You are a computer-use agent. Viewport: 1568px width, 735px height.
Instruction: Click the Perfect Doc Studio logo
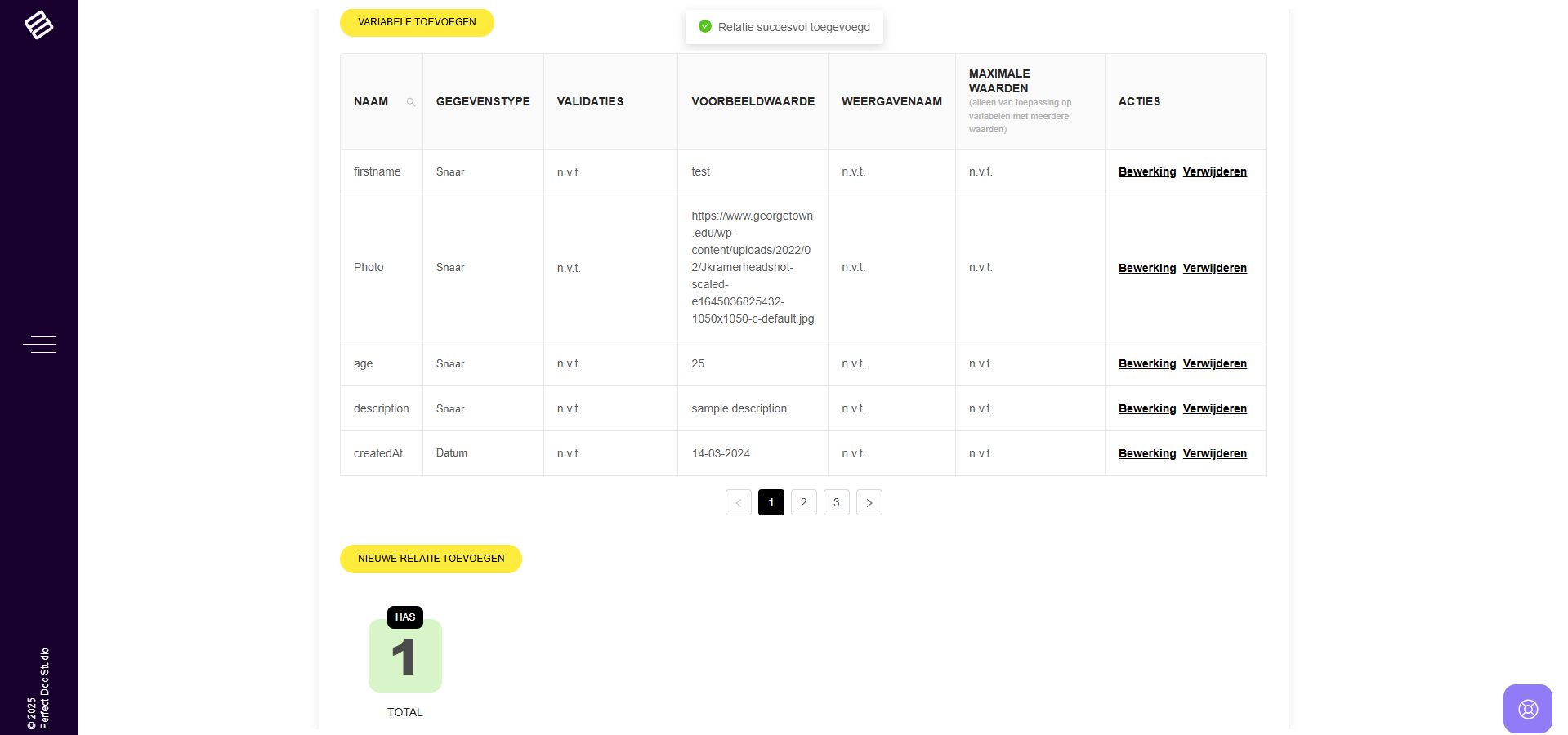(x=38, y=24)
